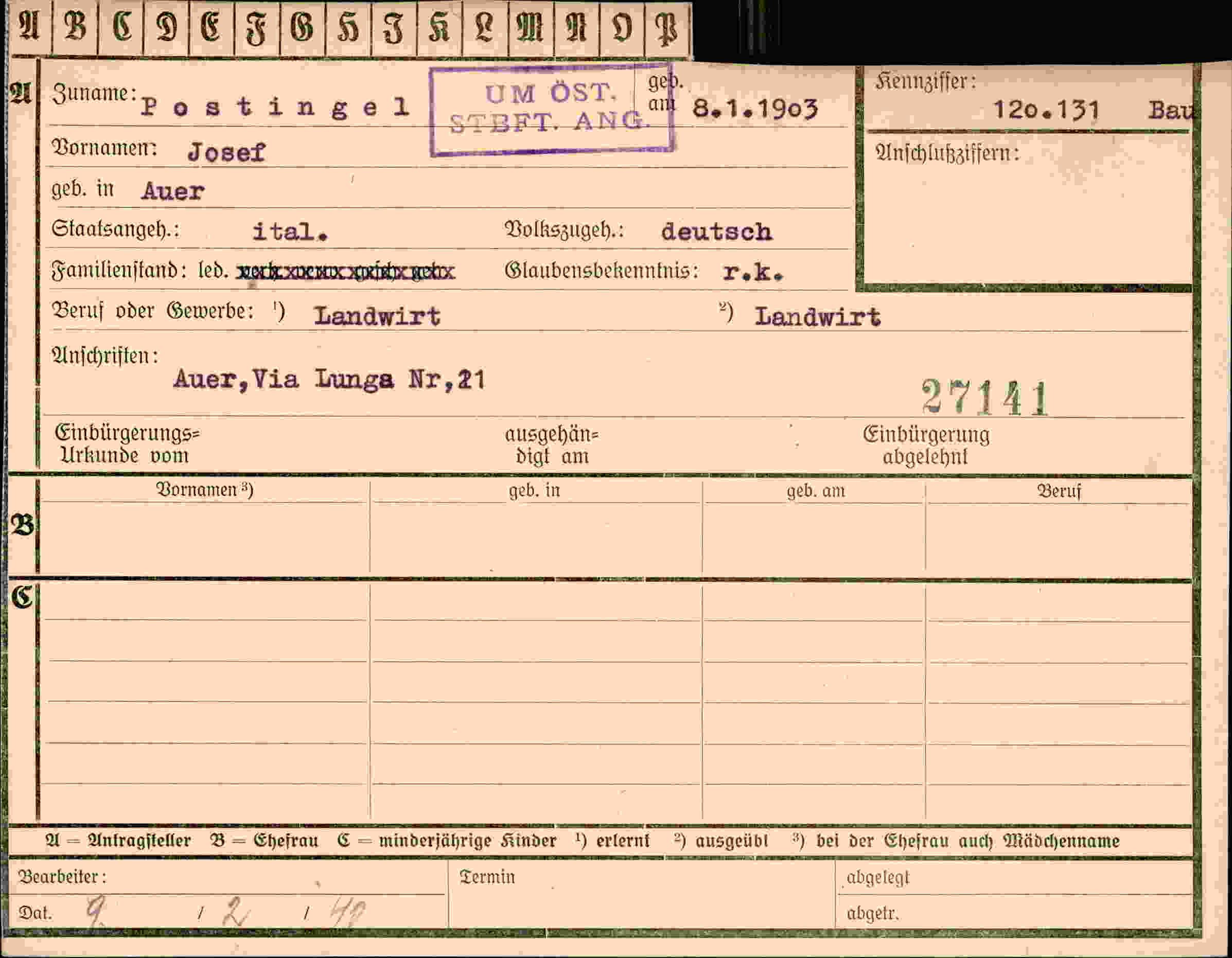
Task: Click section letter C in left margin
Action: tap(22, 597)
